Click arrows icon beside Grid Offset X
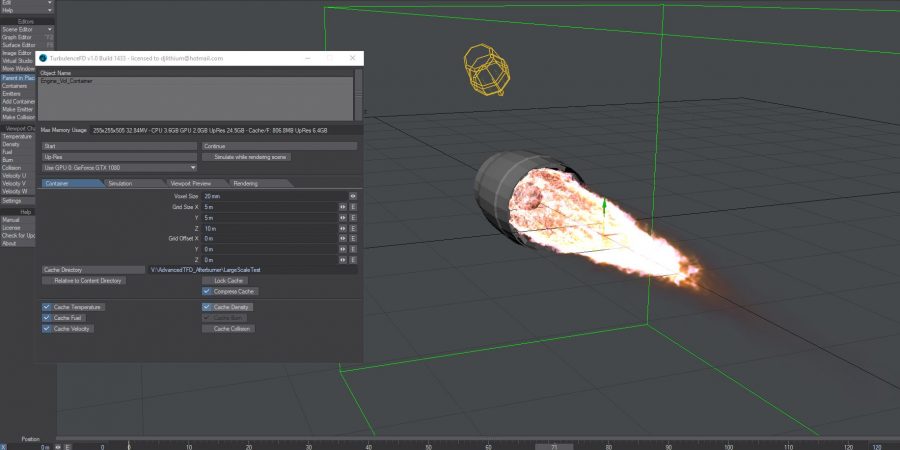Screen dimensions: 900x450 (343, 239)
